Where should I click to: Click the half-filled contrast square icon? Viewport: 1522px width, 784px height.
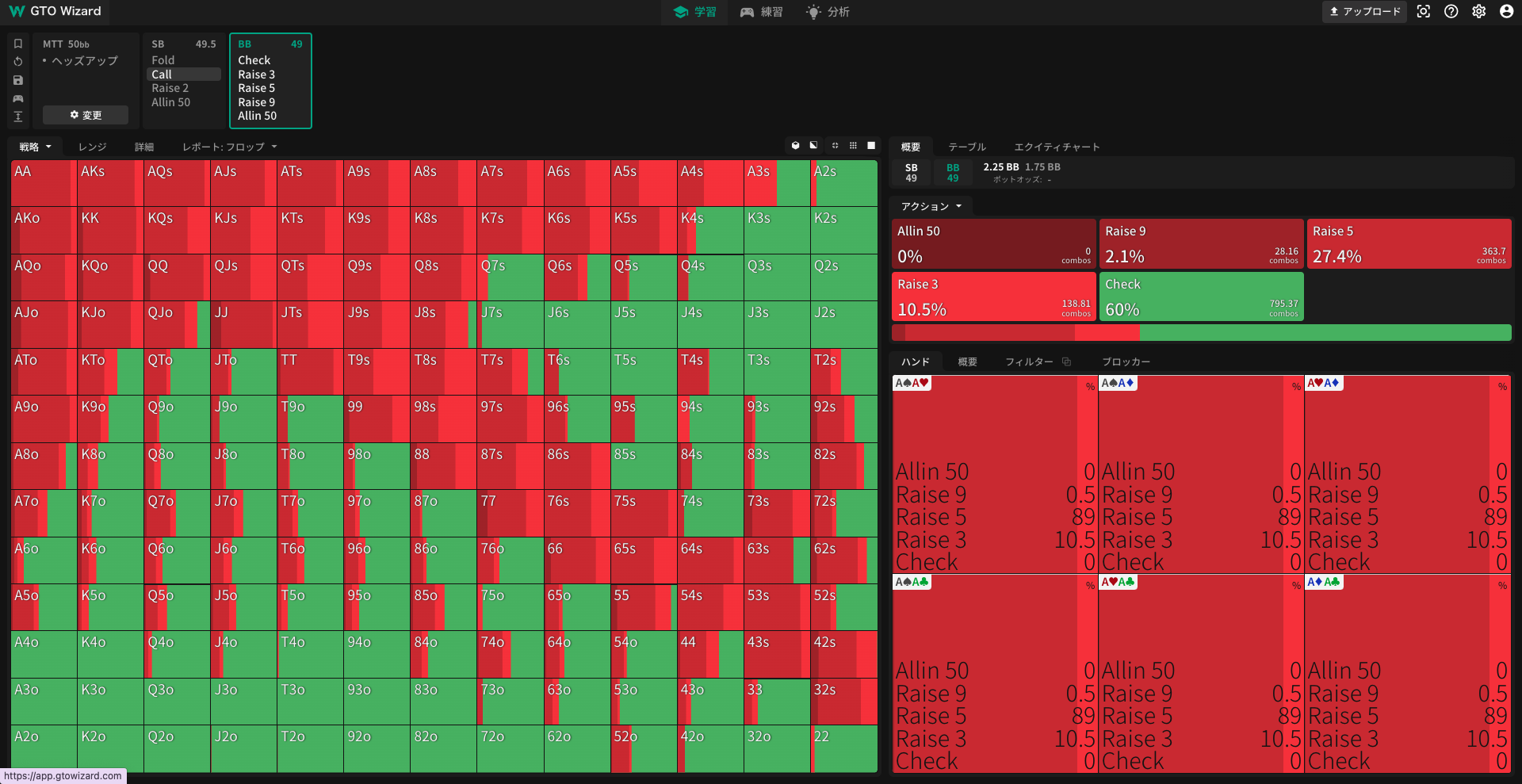tap(813, 145)
